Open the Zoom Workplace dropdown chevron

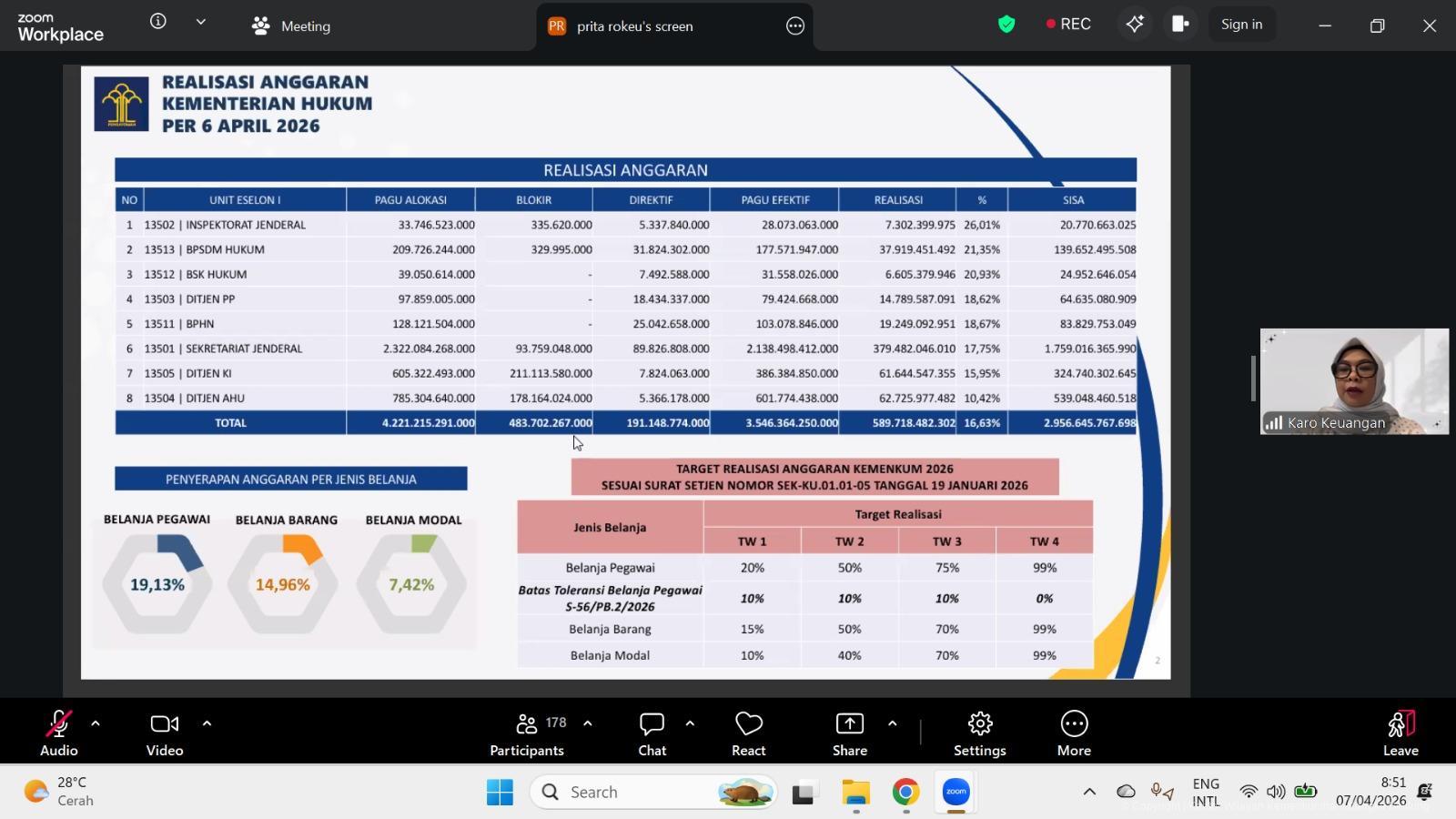(201, 22)
